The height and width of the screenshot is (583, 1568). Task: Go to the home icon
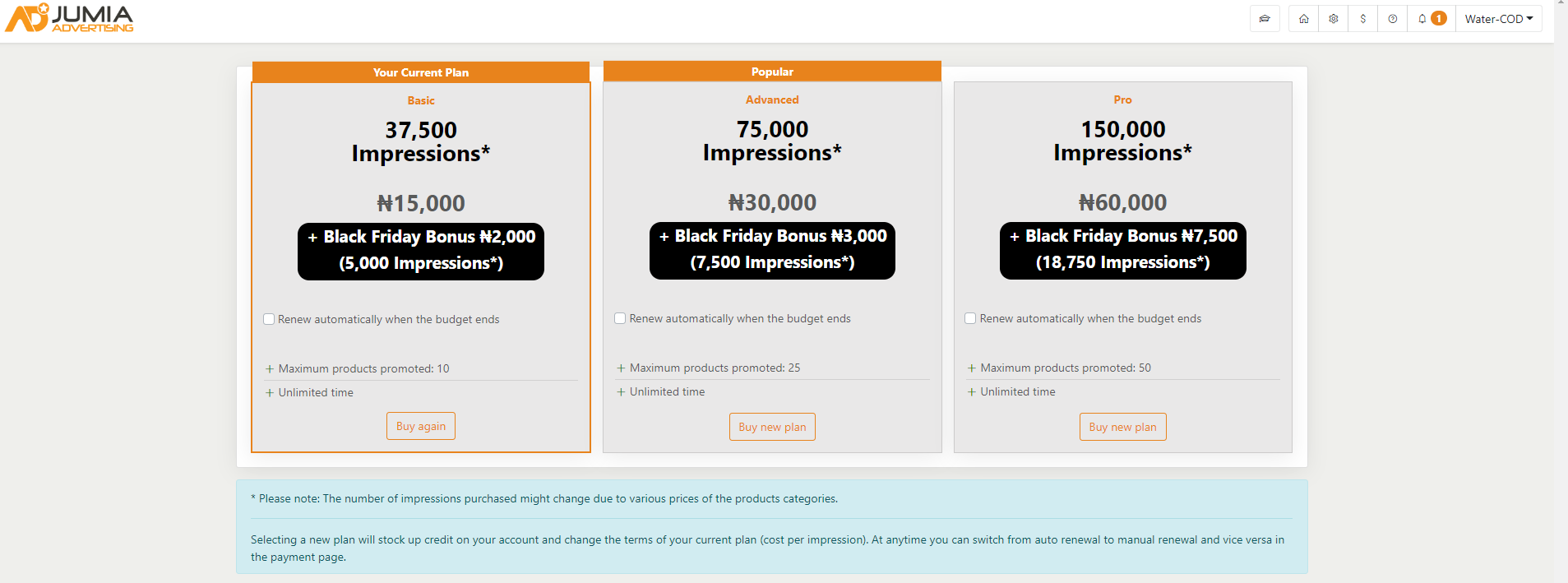click(1304, 19)
